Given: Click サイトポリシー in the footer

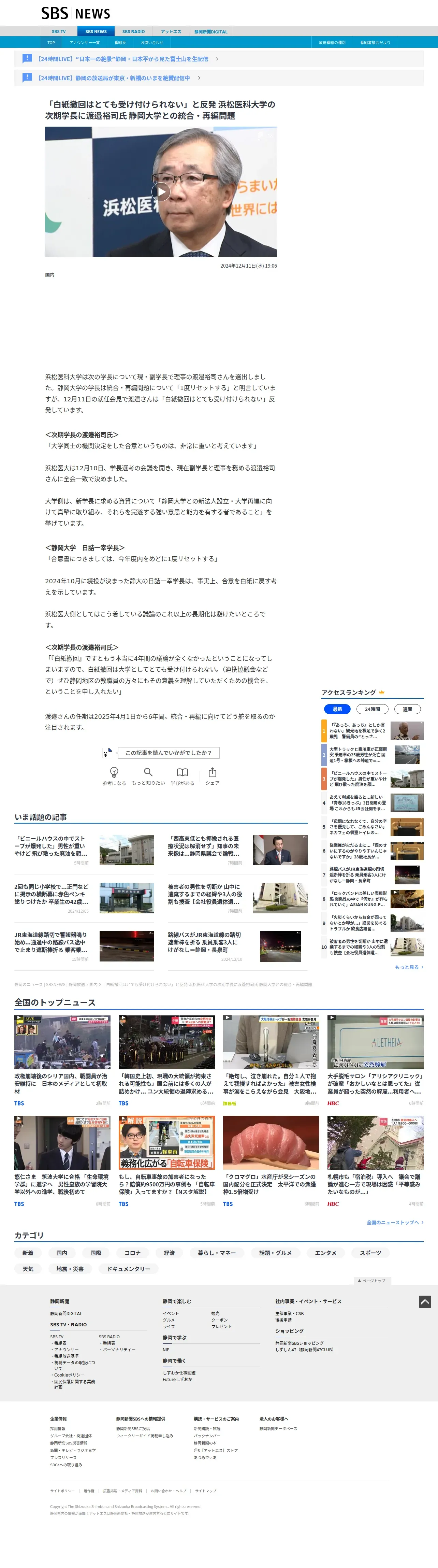Looking at the screenshot, I should (63, 1491).
